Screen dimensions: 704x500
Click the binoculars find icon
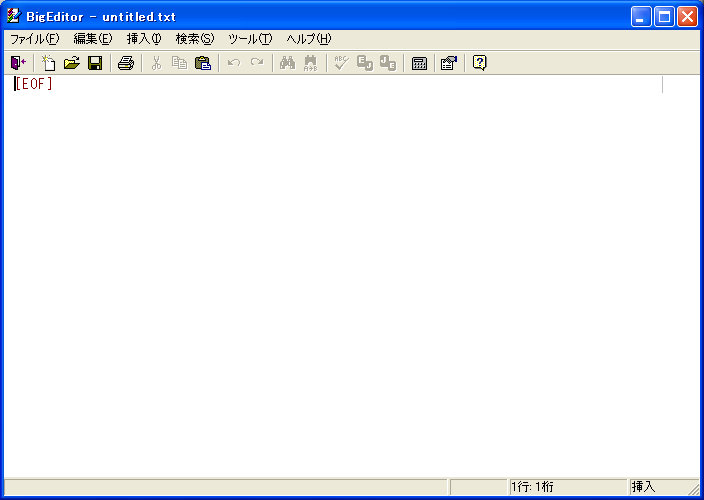(x=287, y=63)
